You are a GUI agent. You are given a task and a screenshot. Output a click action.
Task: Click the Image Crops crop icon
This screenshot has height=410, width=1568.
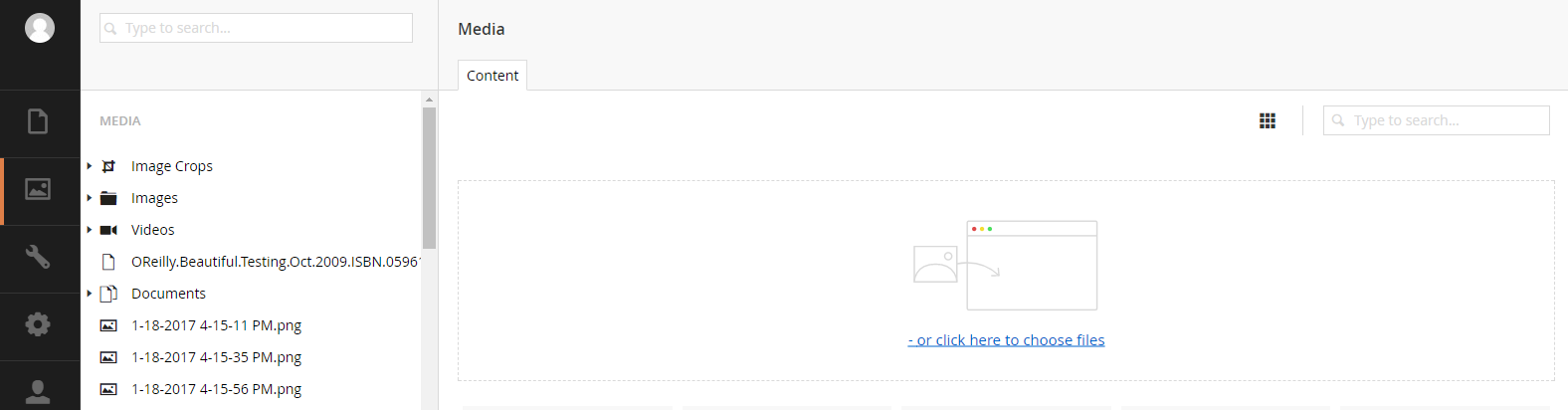tap(108, 166)
